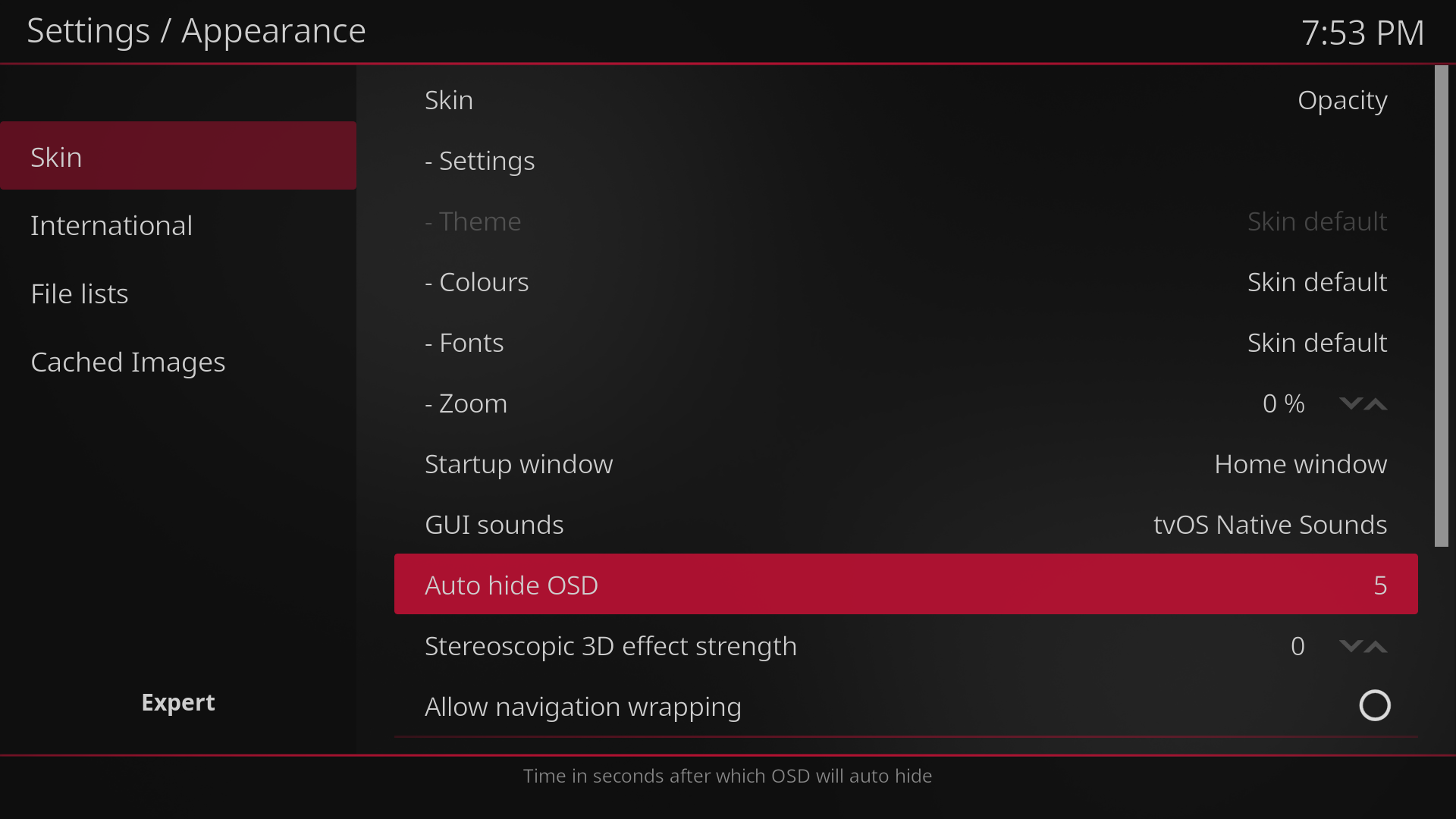Change GUI sounds from tvOS Native Sounds
1456x819 pixels.
[x=905, y=525]
